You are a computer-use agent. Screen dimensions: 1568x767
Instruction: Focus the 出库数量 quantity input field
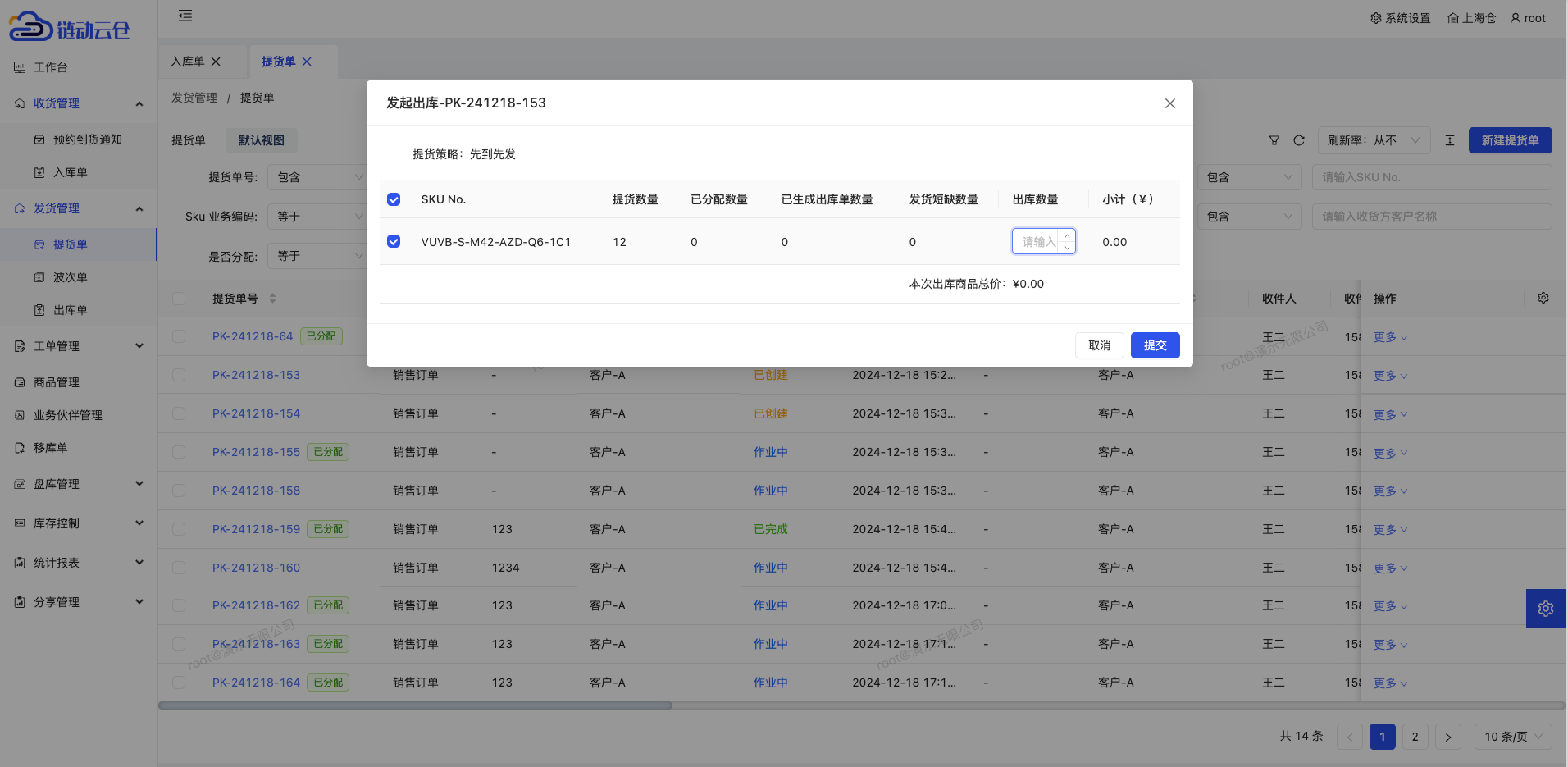click(x=1037, y=241)
